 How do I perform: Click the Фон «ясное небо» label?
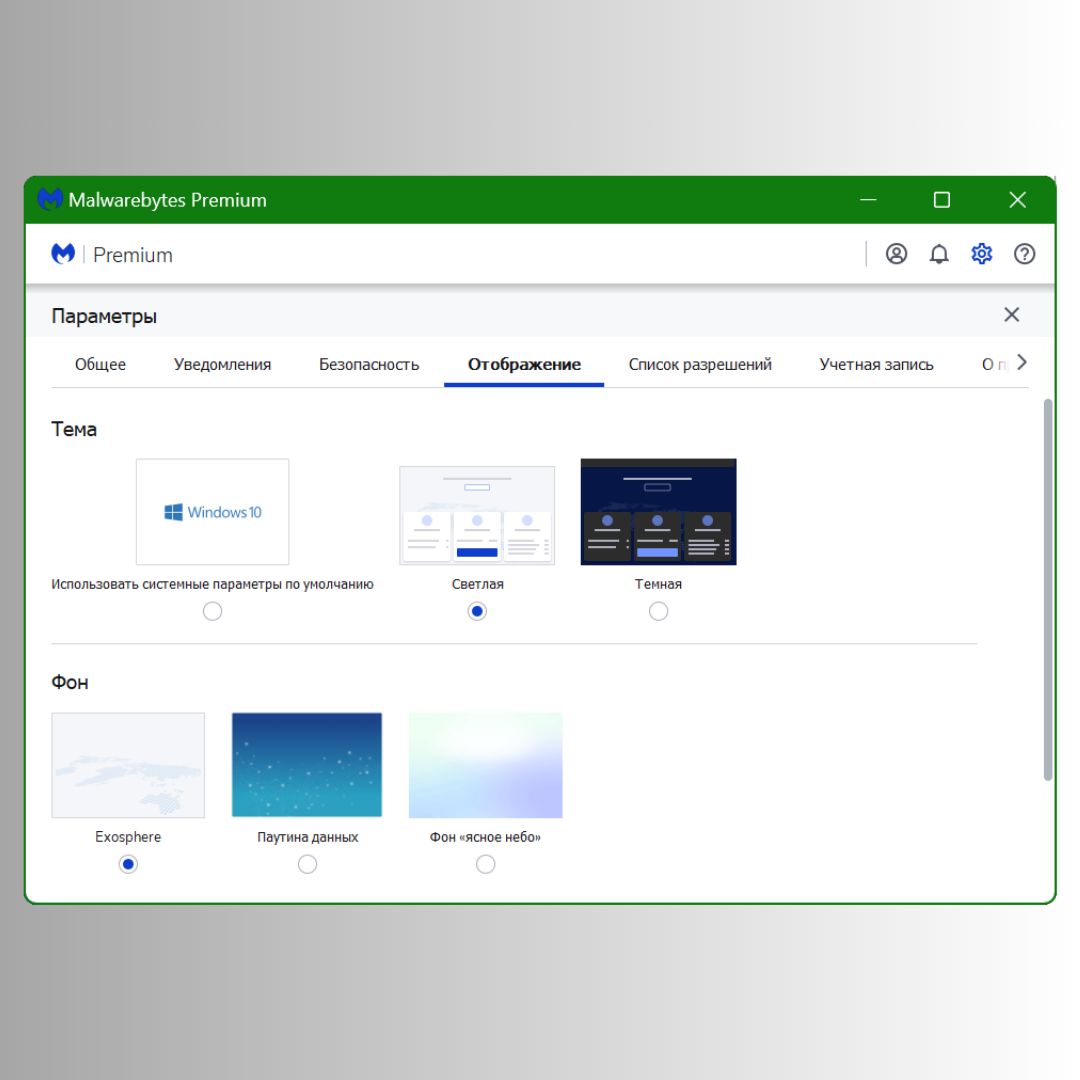tap(486, 837)
